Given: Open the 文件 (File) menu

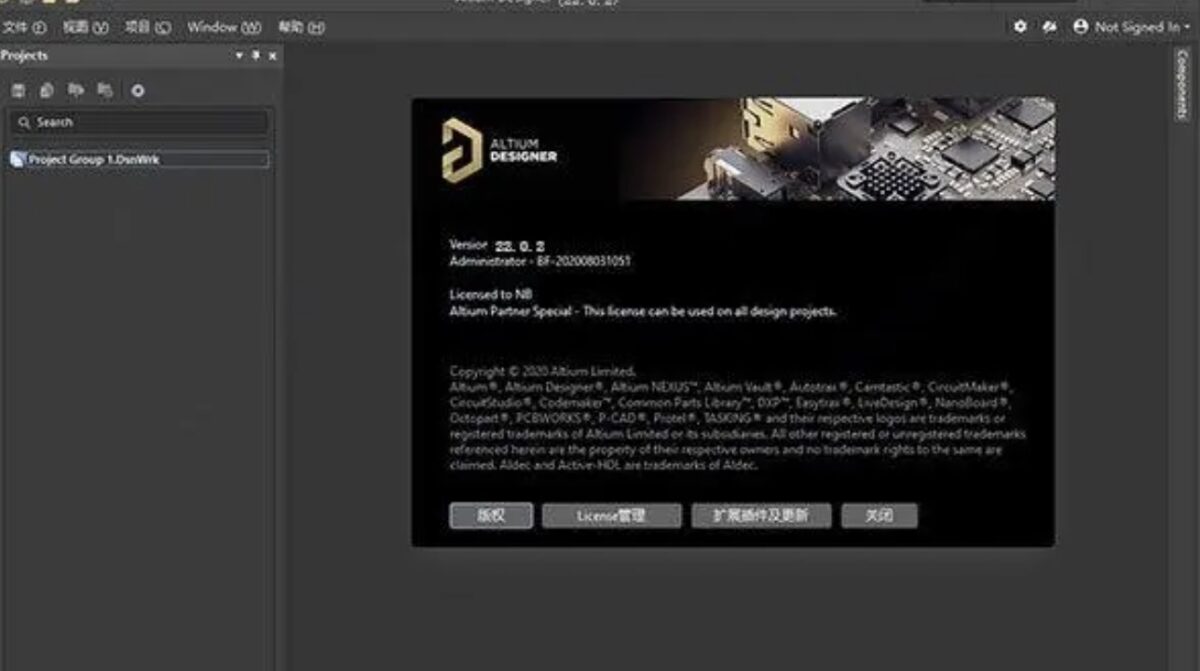Looking at the screenshot, I should click(x=25, y=27).
